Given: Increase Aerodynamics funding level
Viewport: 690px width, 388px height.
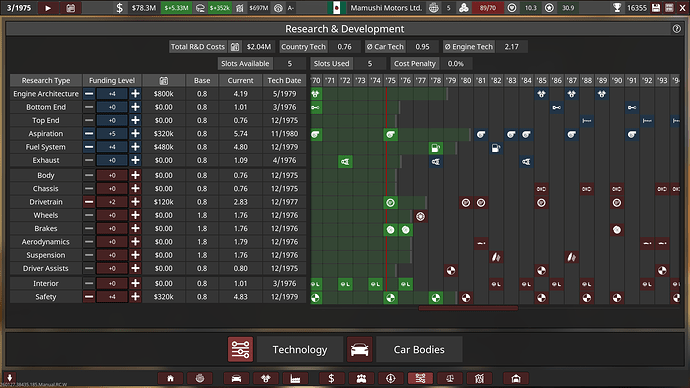Looking at the screenshot, I should [x=136, y=242].
